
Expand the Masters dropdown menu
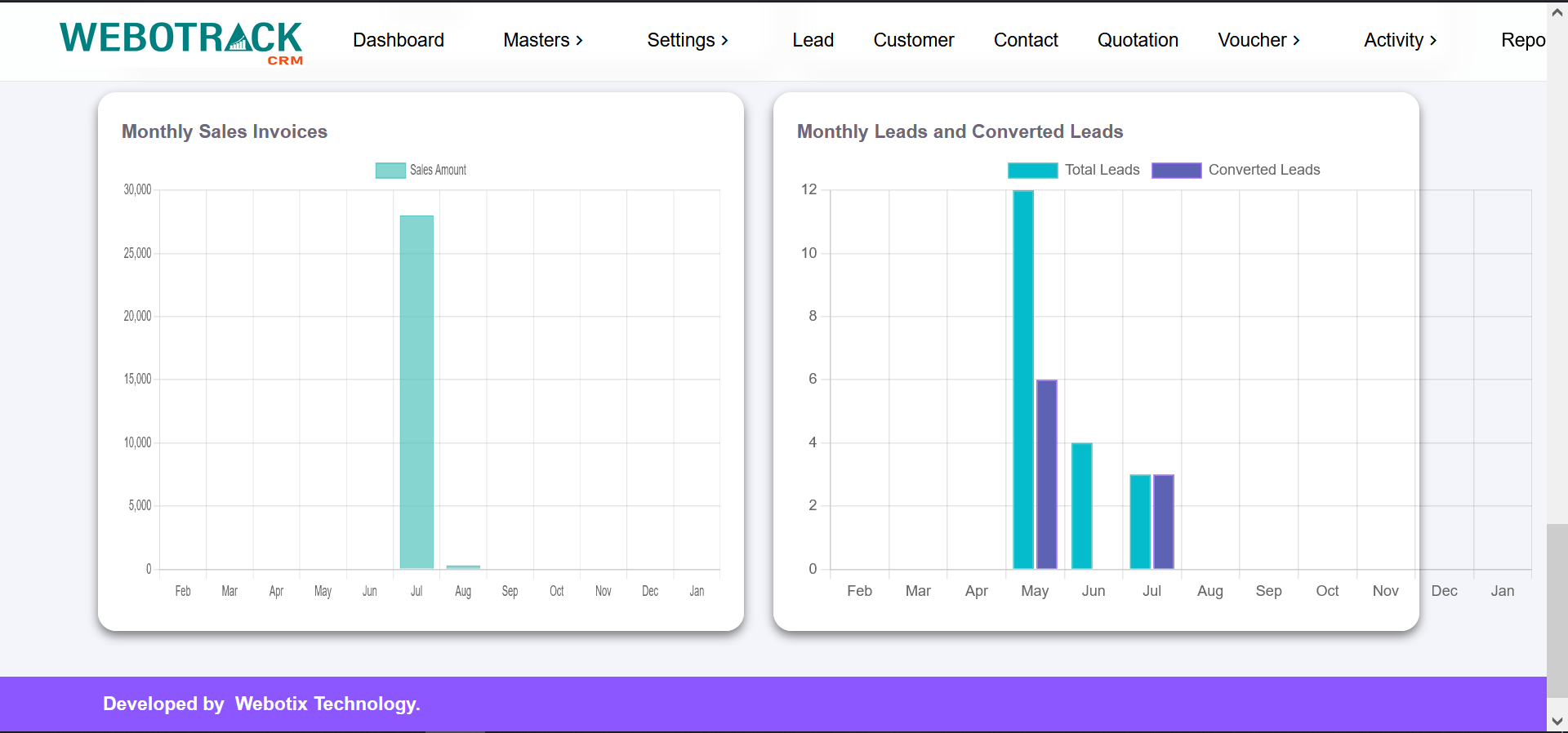tap(543, 40)
